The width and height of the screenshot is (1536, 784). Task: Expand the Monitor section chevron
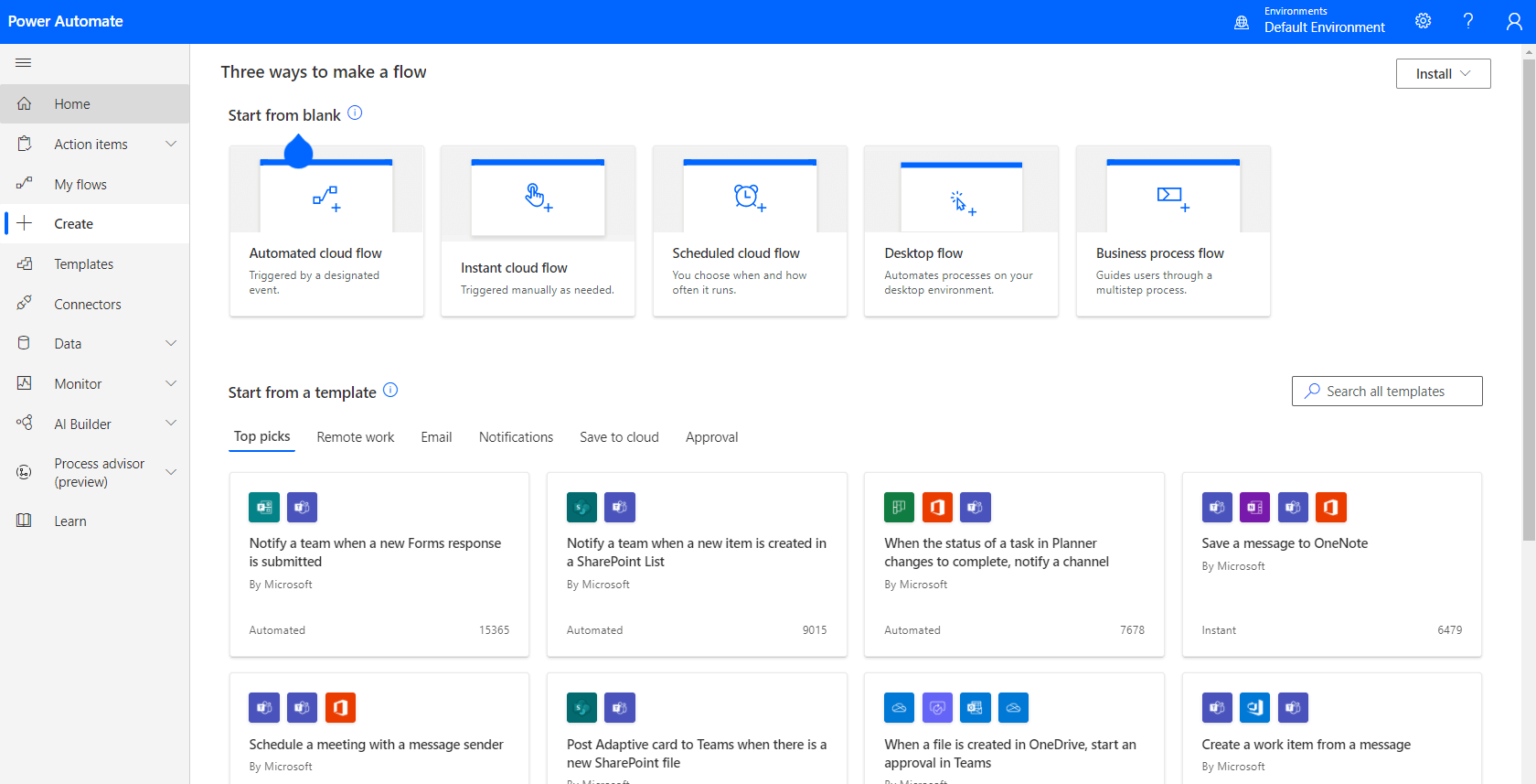click(x=171, y=383)
